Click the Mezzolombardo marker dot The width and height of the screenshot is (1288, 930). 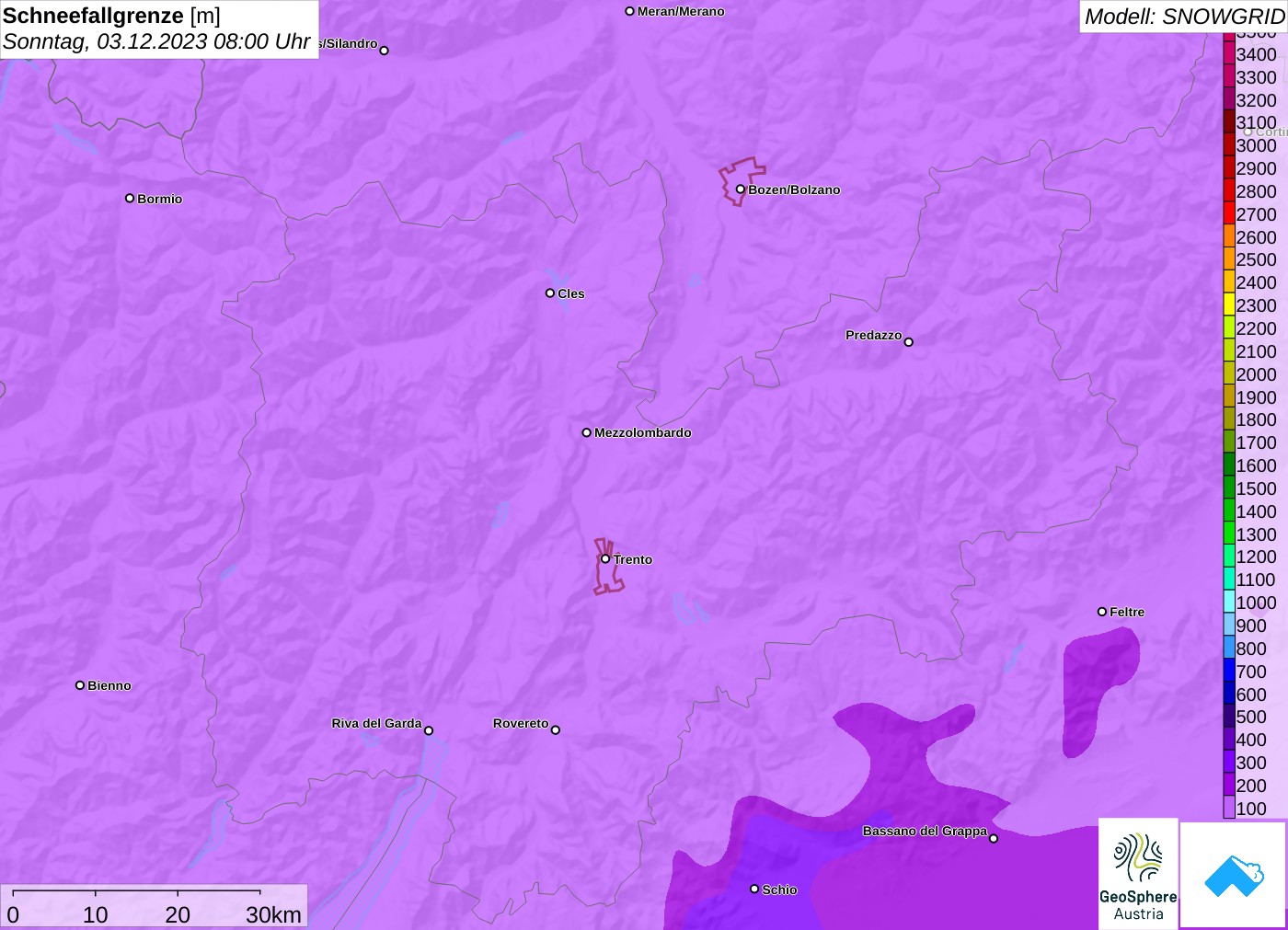click(586, 432)
